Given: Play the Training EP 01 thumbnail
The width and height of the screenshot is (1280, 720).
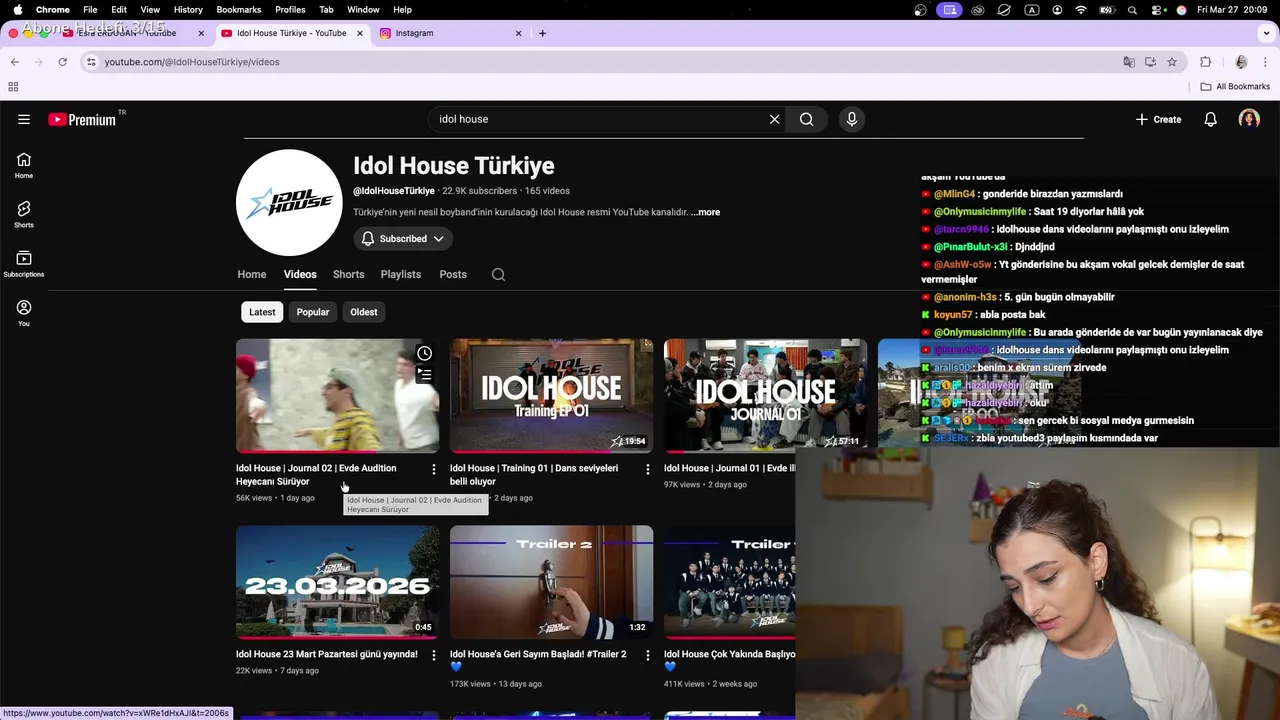Looking at the screenshot, I should (551, 395).
